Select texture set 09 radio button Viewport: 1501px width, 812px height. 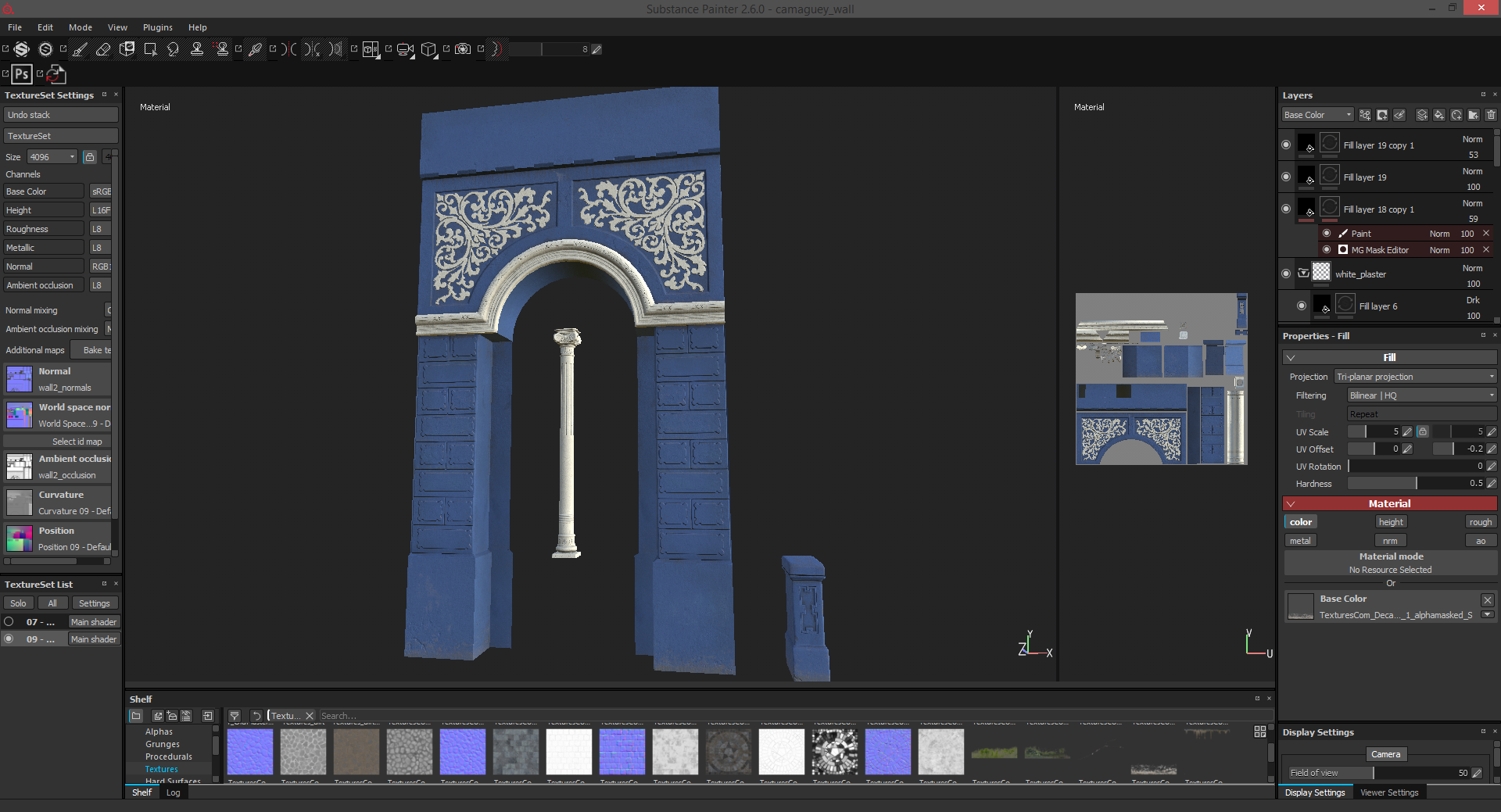(9, 639)
